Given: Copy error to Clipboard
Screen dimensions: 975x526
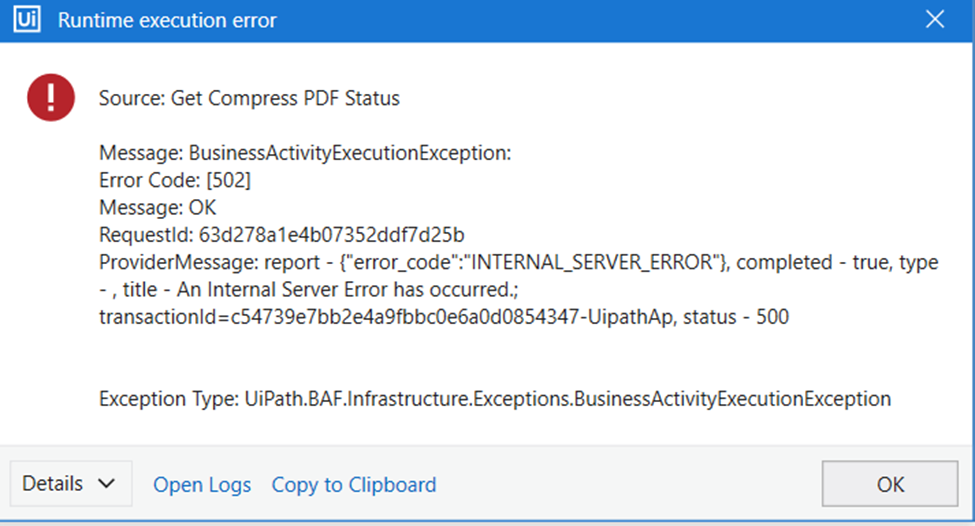Looking at the screenshot, I should tap(354, 485).
